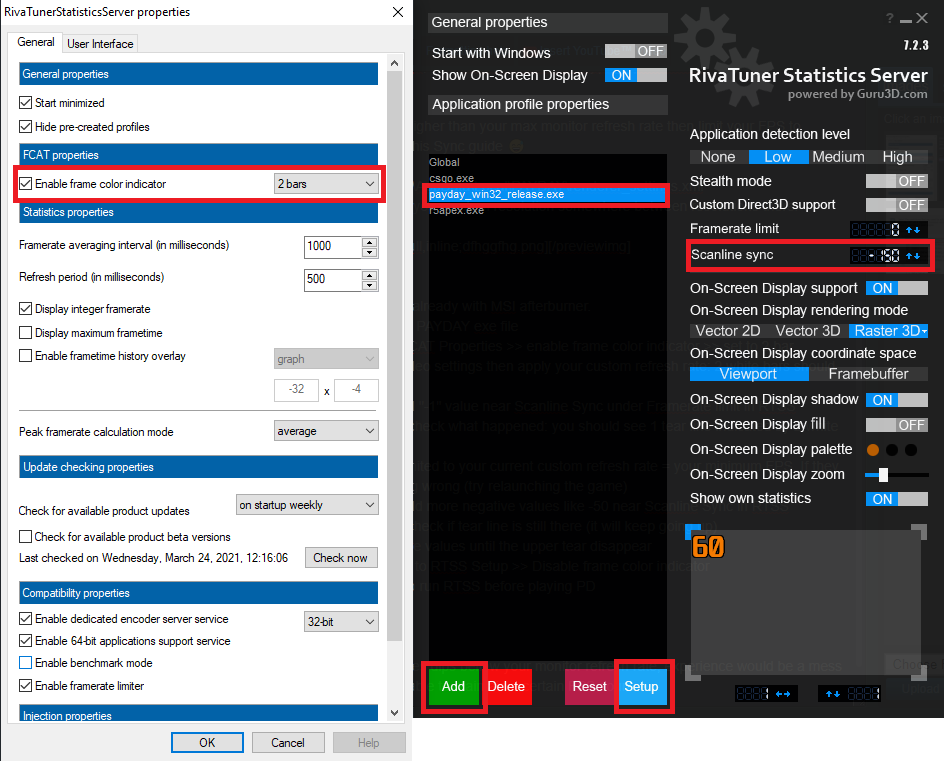Set detection level to High
This screenshot has height=761, width=944.
click(898, 157)
